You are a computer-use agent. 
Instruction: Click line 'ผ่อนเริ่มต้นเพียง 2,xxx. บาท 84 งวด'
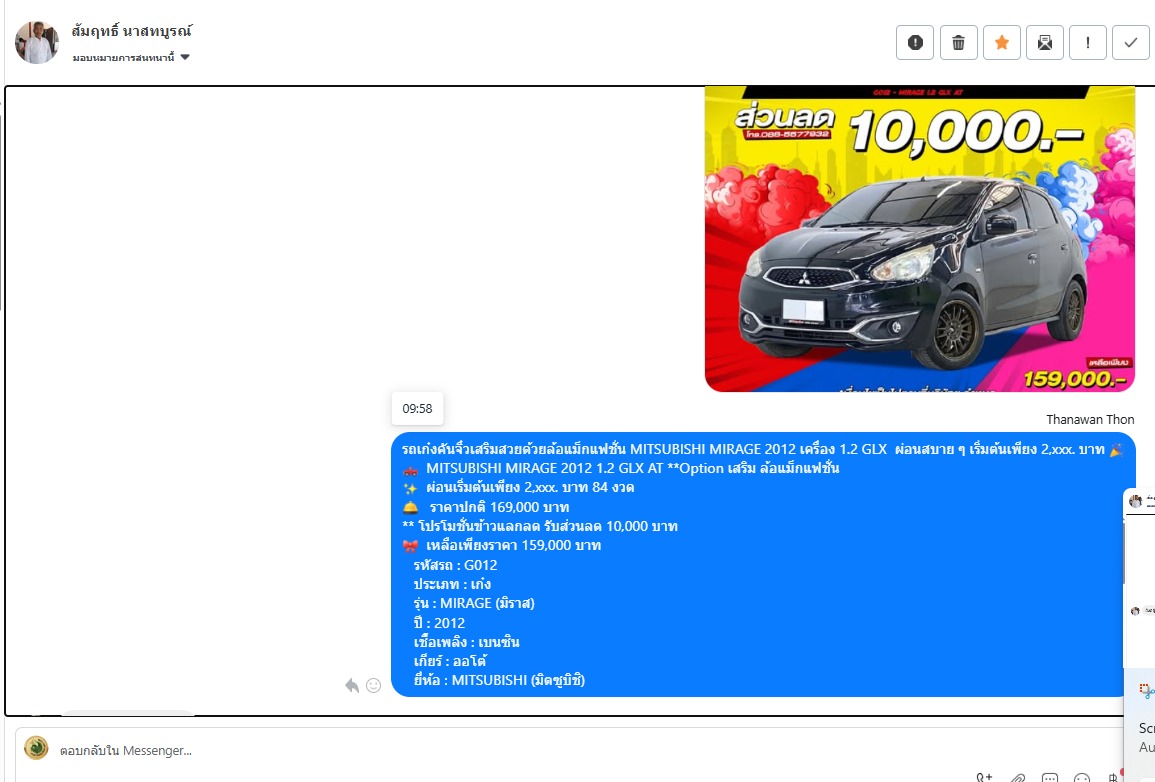coord(530,487)
